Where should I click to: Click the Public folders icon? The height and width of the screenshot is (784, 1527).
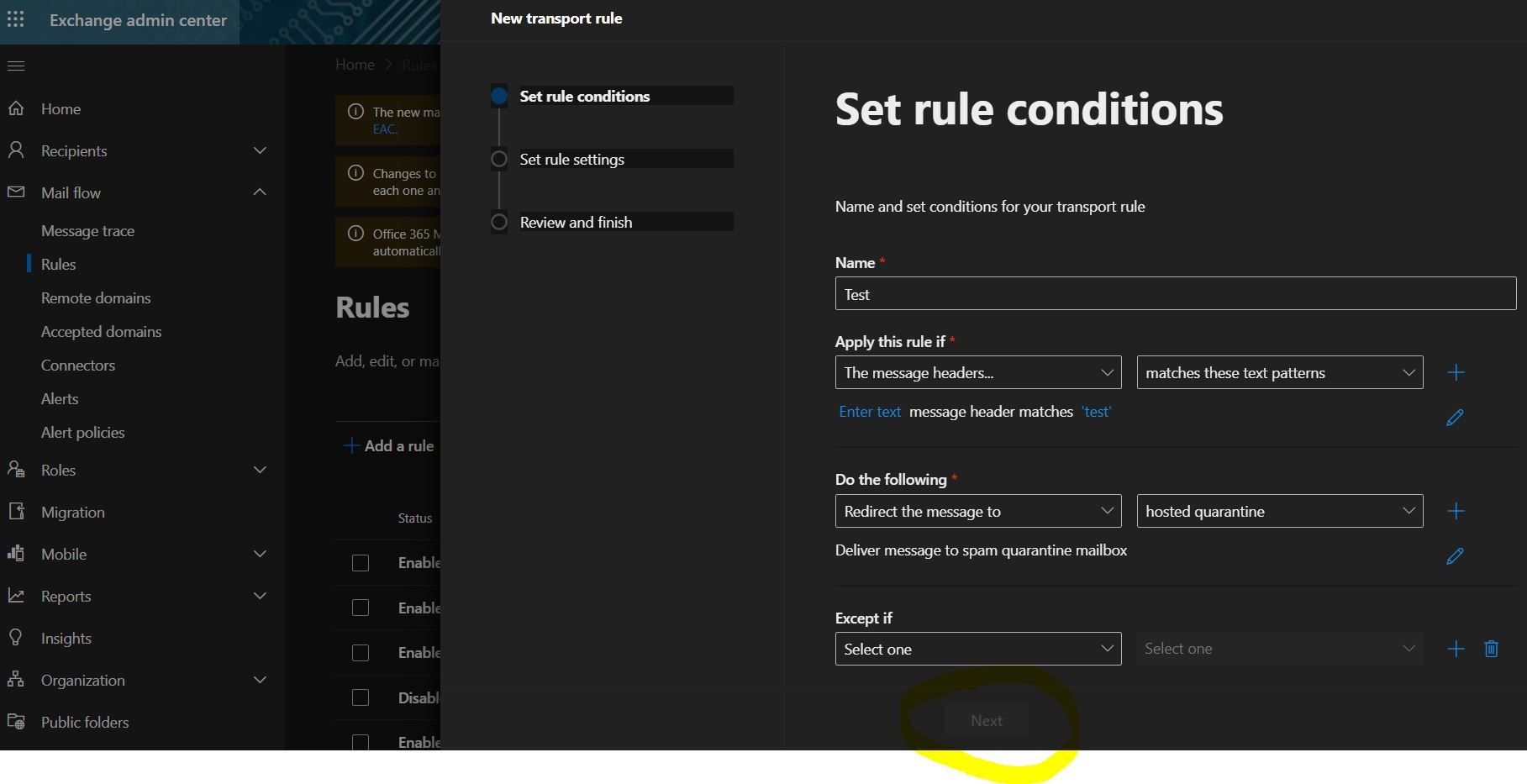pyautogui.click(x=16, y=722)
